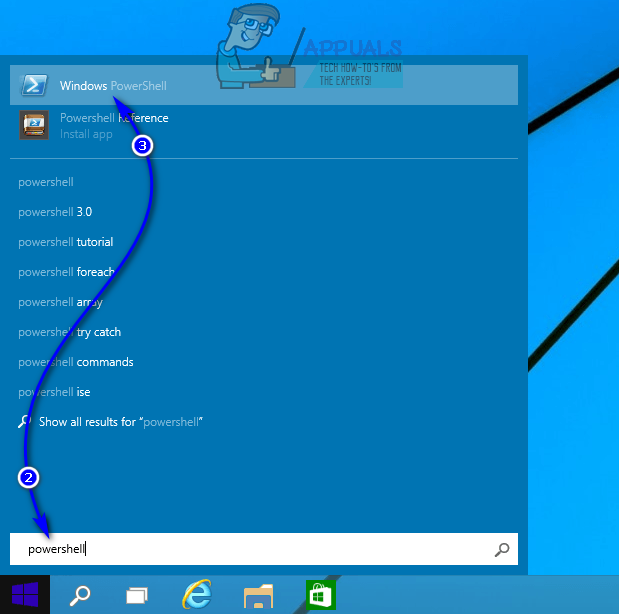Choose the "powershell tutorial" suggestion
Screen dimensions: 619x614
(65, 242)
